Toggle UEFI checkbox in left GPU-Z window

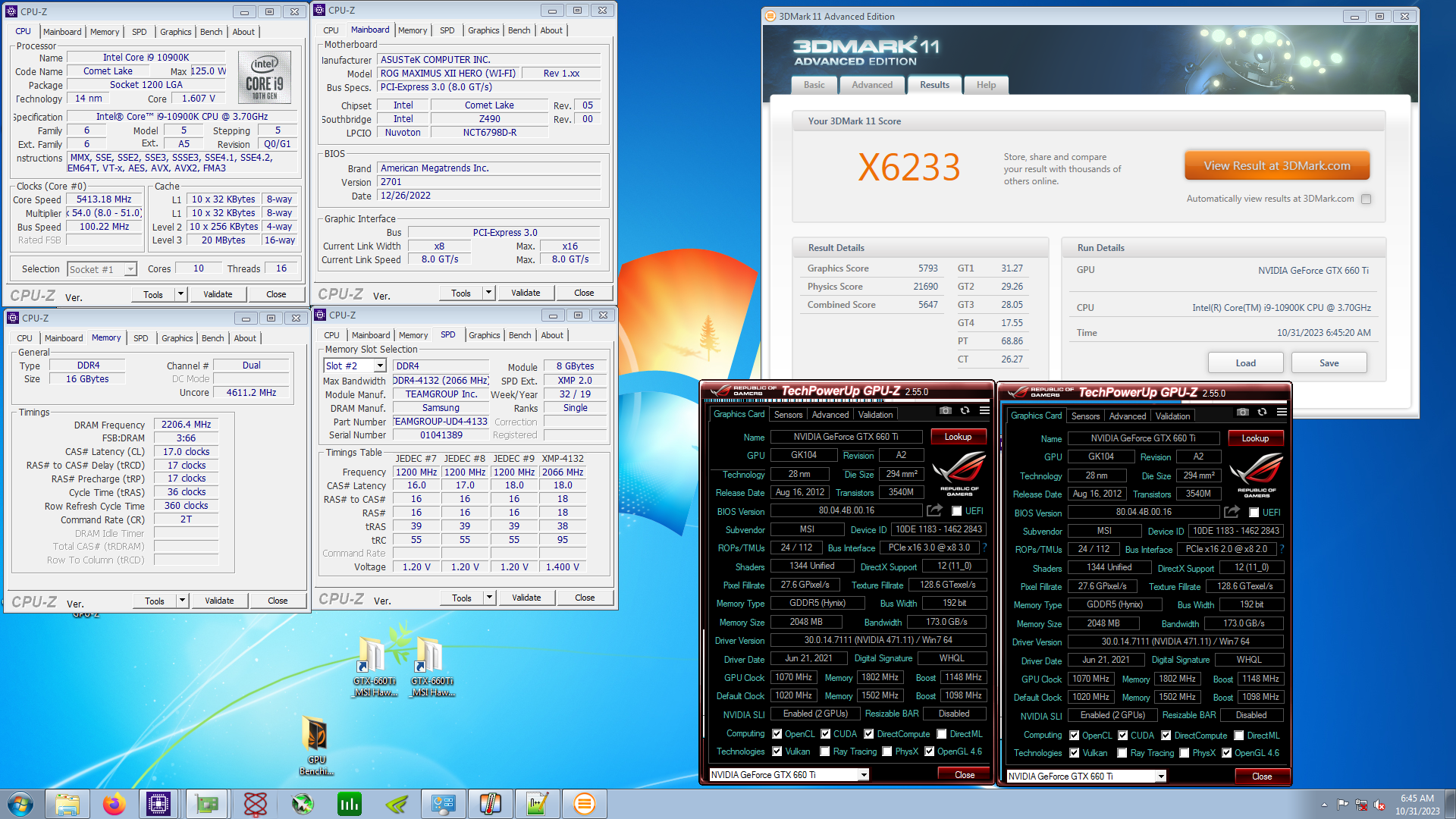click(956, 511)
